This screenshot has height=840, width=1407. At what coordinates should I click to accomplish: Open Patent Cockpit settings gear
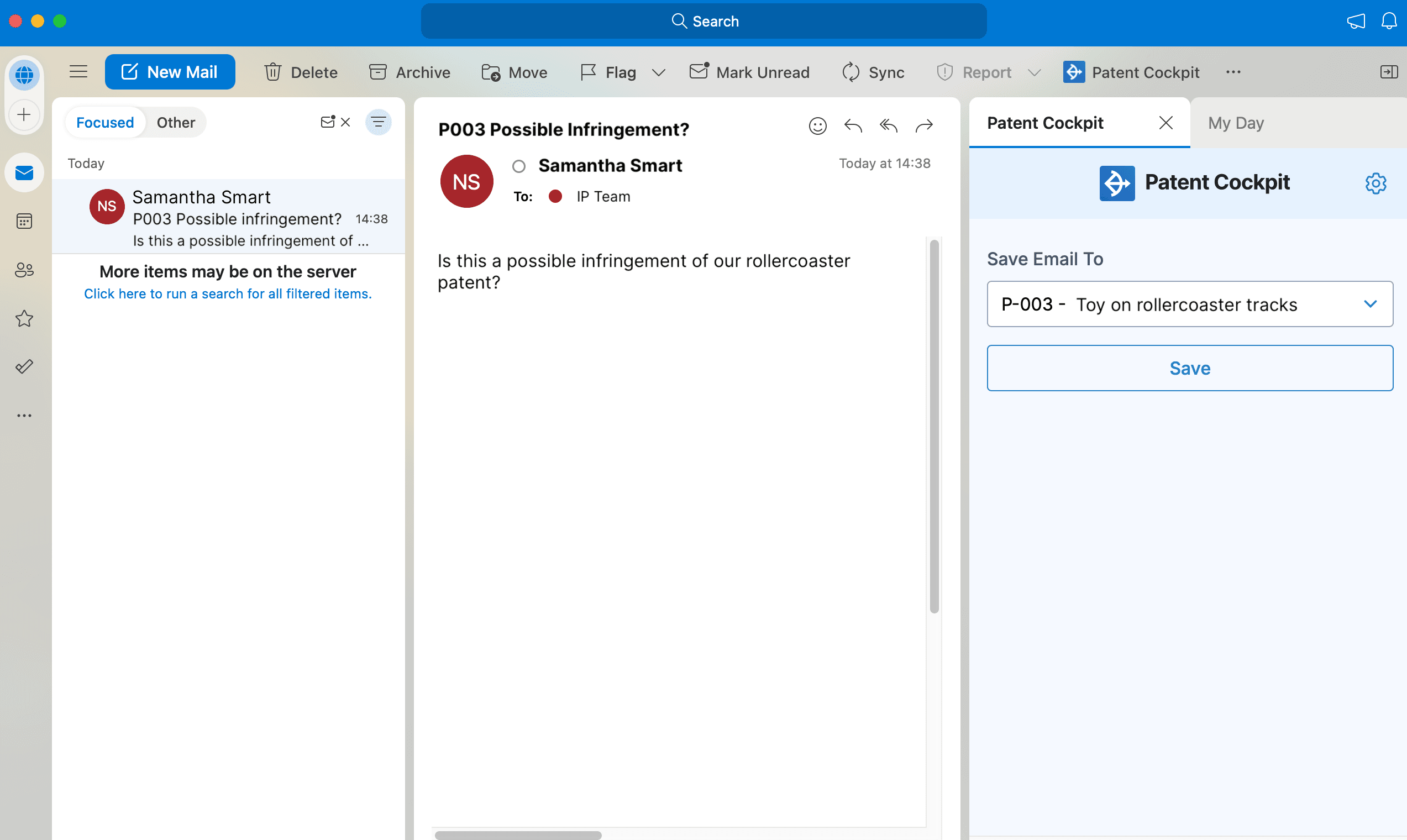[1376, 183]
